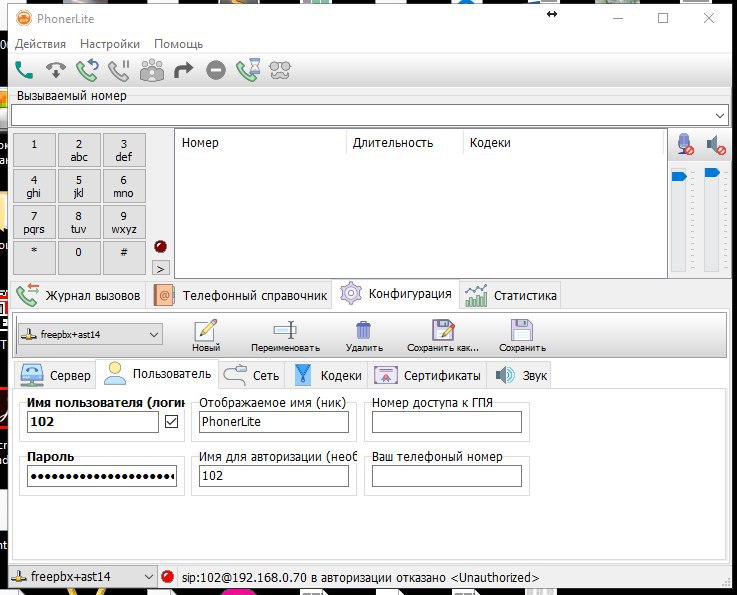Click the do not disturb icon
Screen dimensions: 737x595
pos(216,70)
